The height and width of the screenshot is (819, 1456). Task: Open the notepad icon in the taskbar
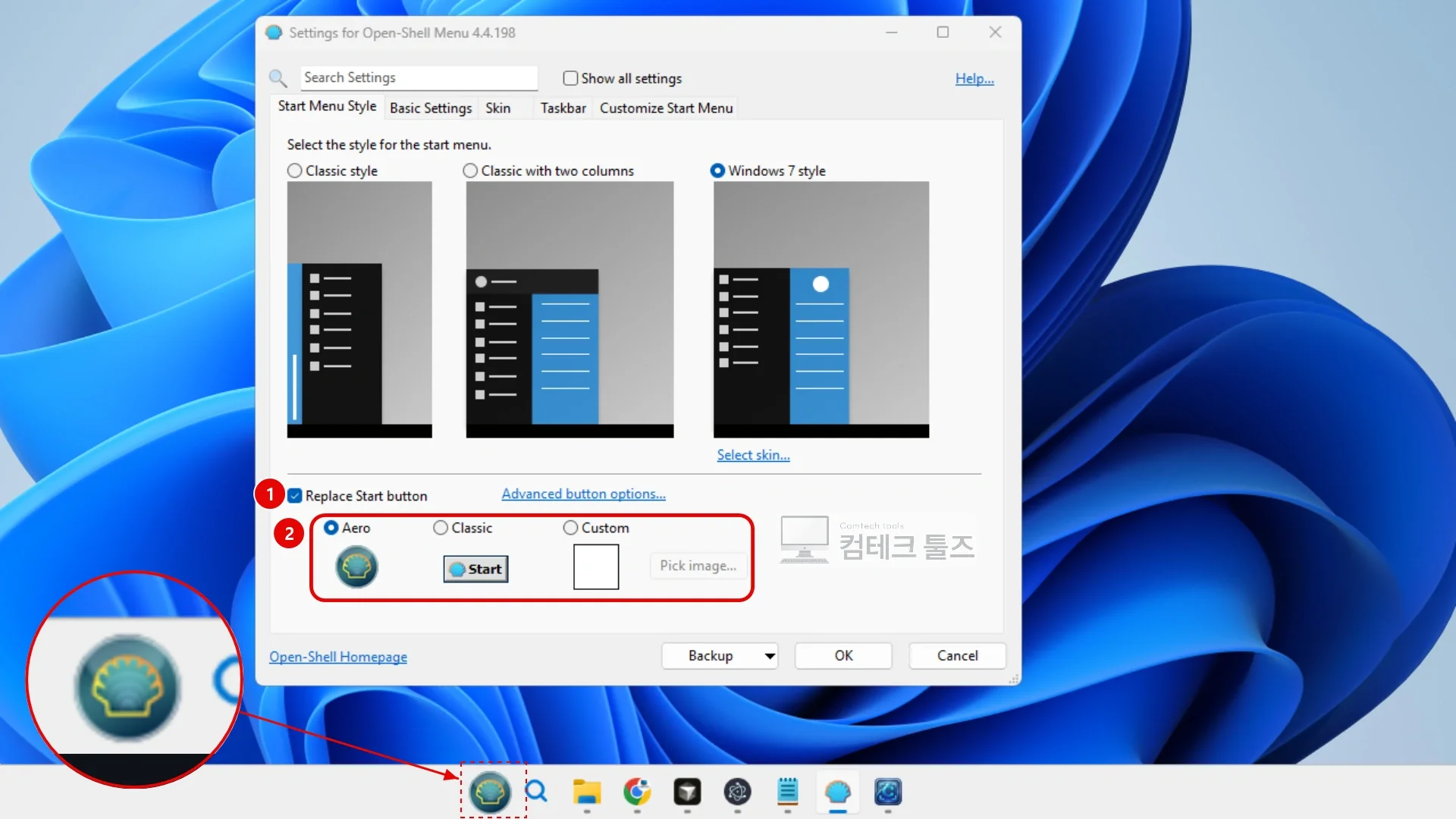pos(788,792)
